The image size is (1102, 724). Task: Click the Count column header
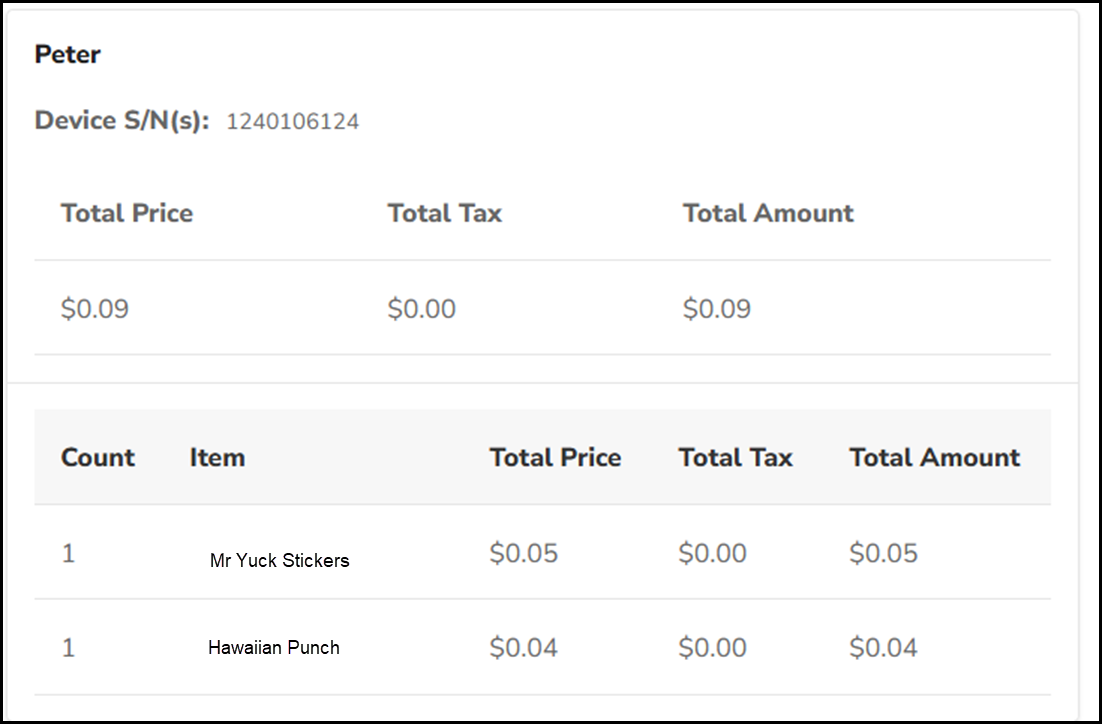pyautogui.click(x=97, y=458)
